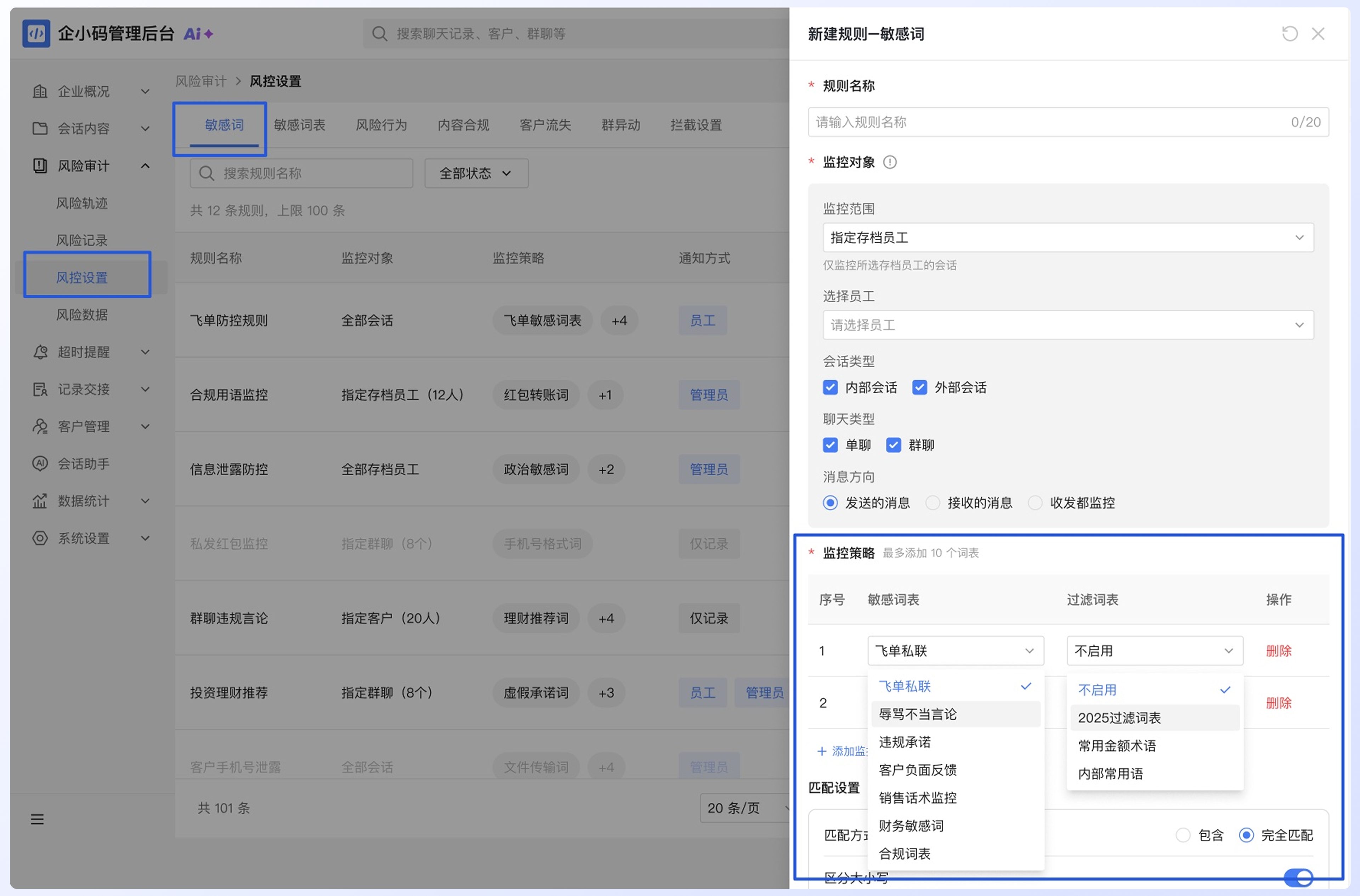Click the 规则名称 input field
The height and width of the screenshot is (896, 1360).
pos(1068,122)
